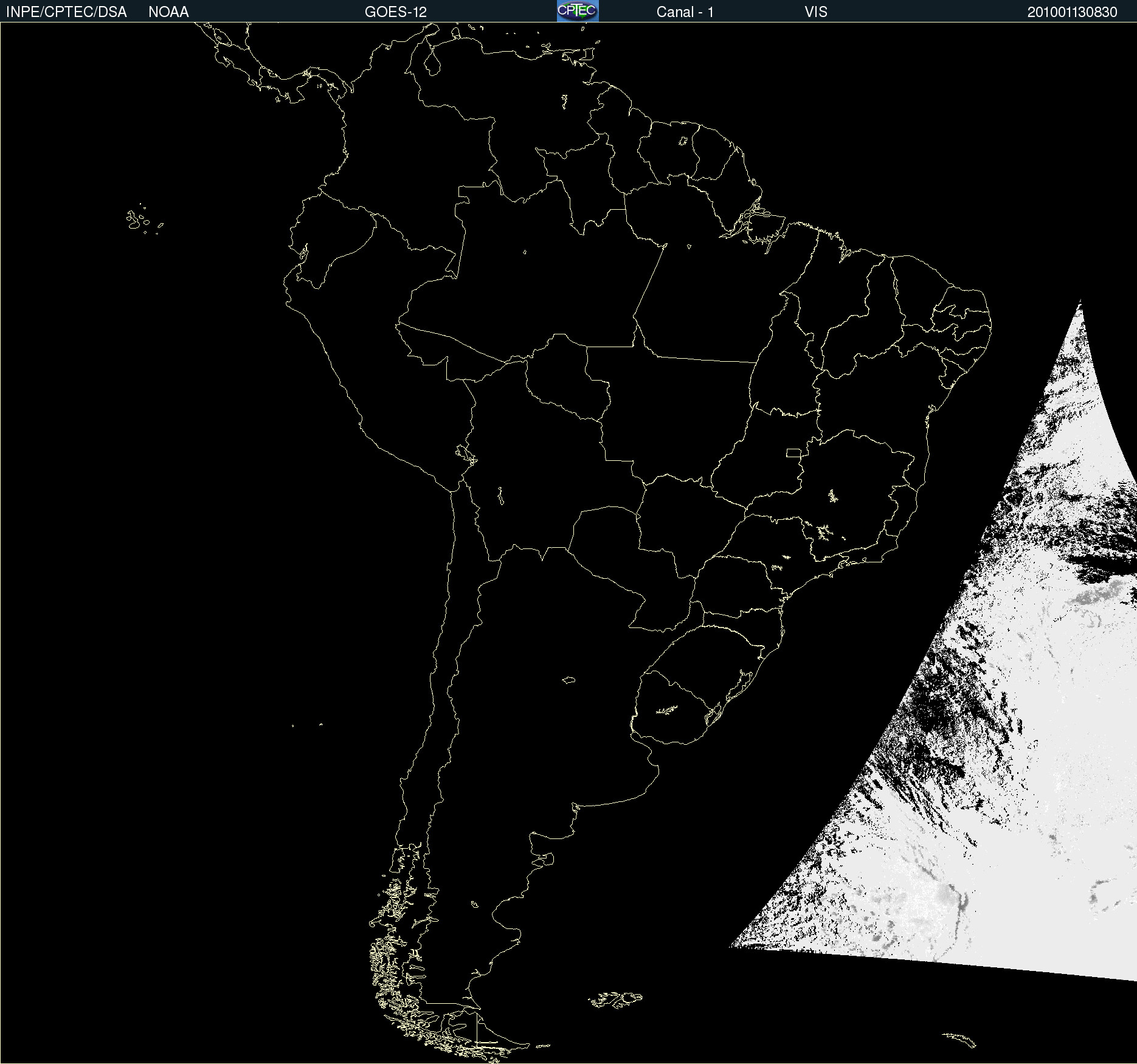The height and width of the screenshot is (1064, 1137).
Task: Click the Canal - 1 label
Action: coord(685,12)
